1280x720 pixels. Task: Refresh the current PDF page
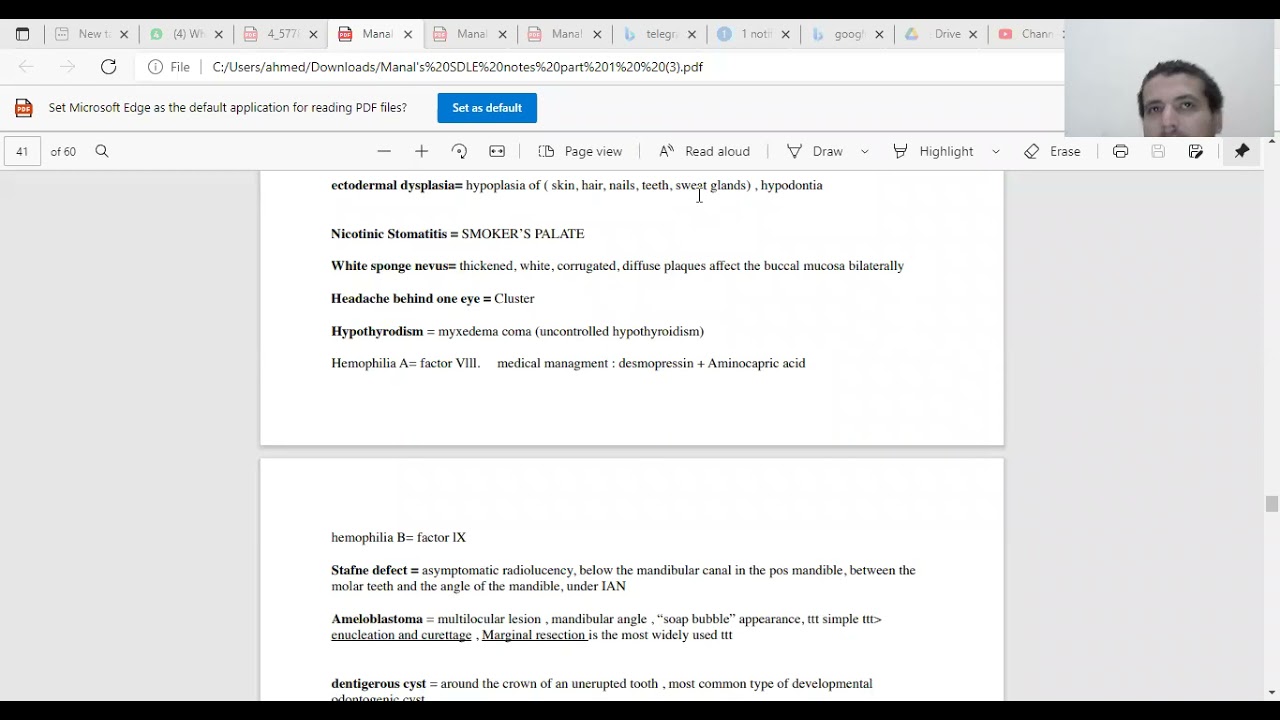(x=109, y=67)
